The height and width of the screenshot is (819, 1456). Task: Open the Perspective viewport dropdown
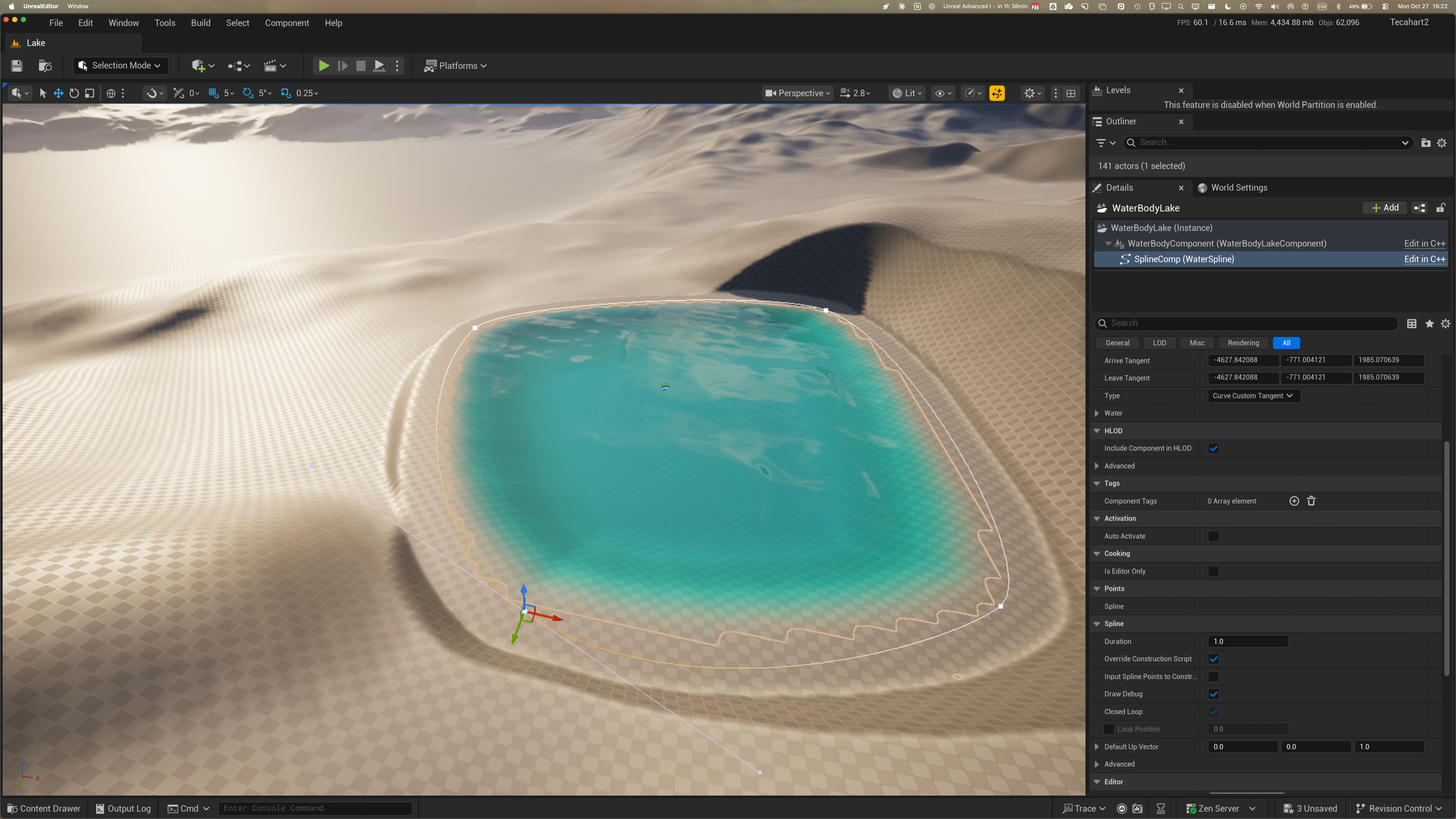(x=798, y=93)
